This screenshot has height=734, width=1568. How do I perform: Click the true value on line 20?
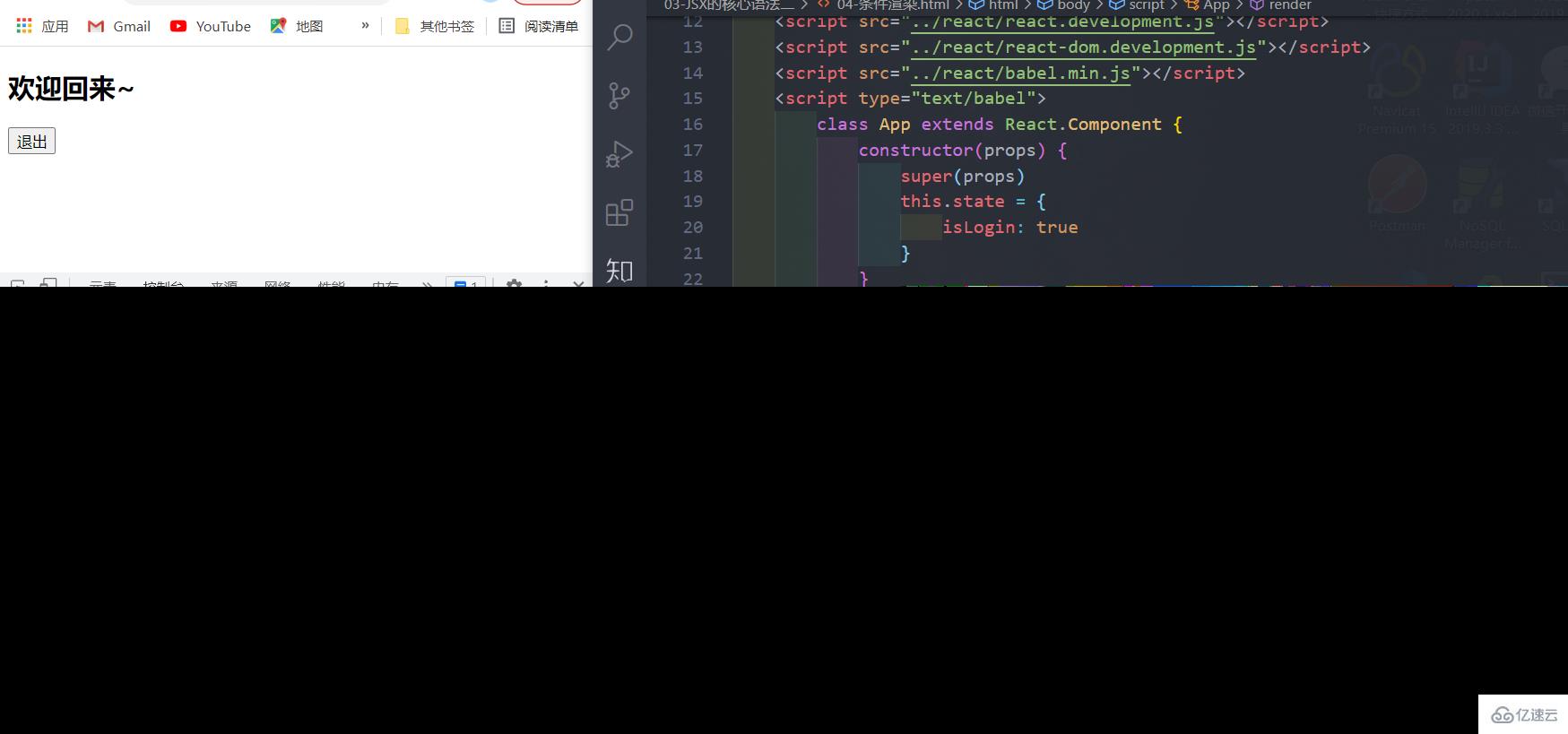pyautogui.click(x=1057, y=228)
